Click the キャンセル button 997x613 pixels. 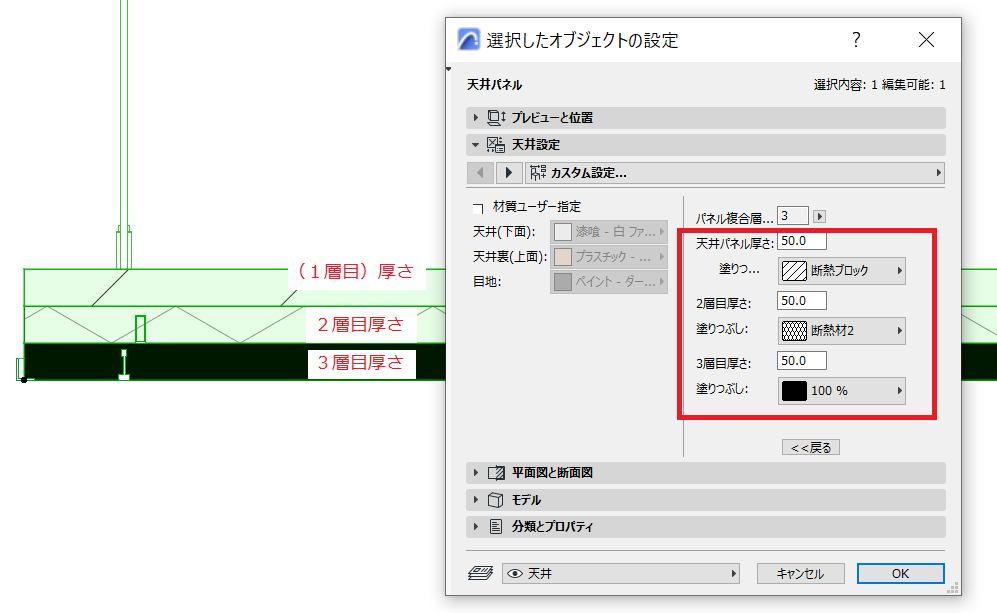(x=801, y=574)
